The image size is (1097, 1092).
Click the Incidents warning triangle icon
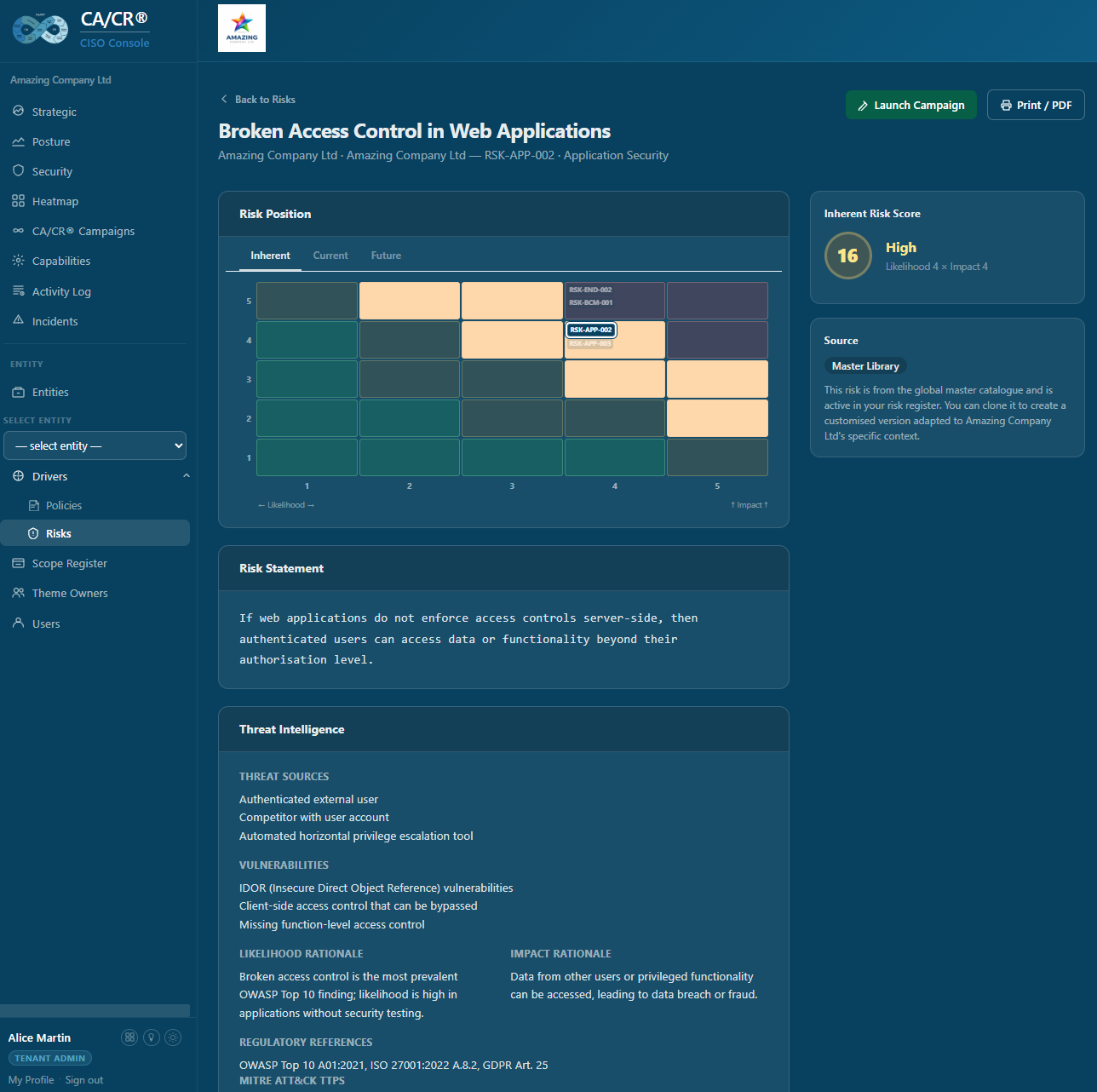pos(19,320)
